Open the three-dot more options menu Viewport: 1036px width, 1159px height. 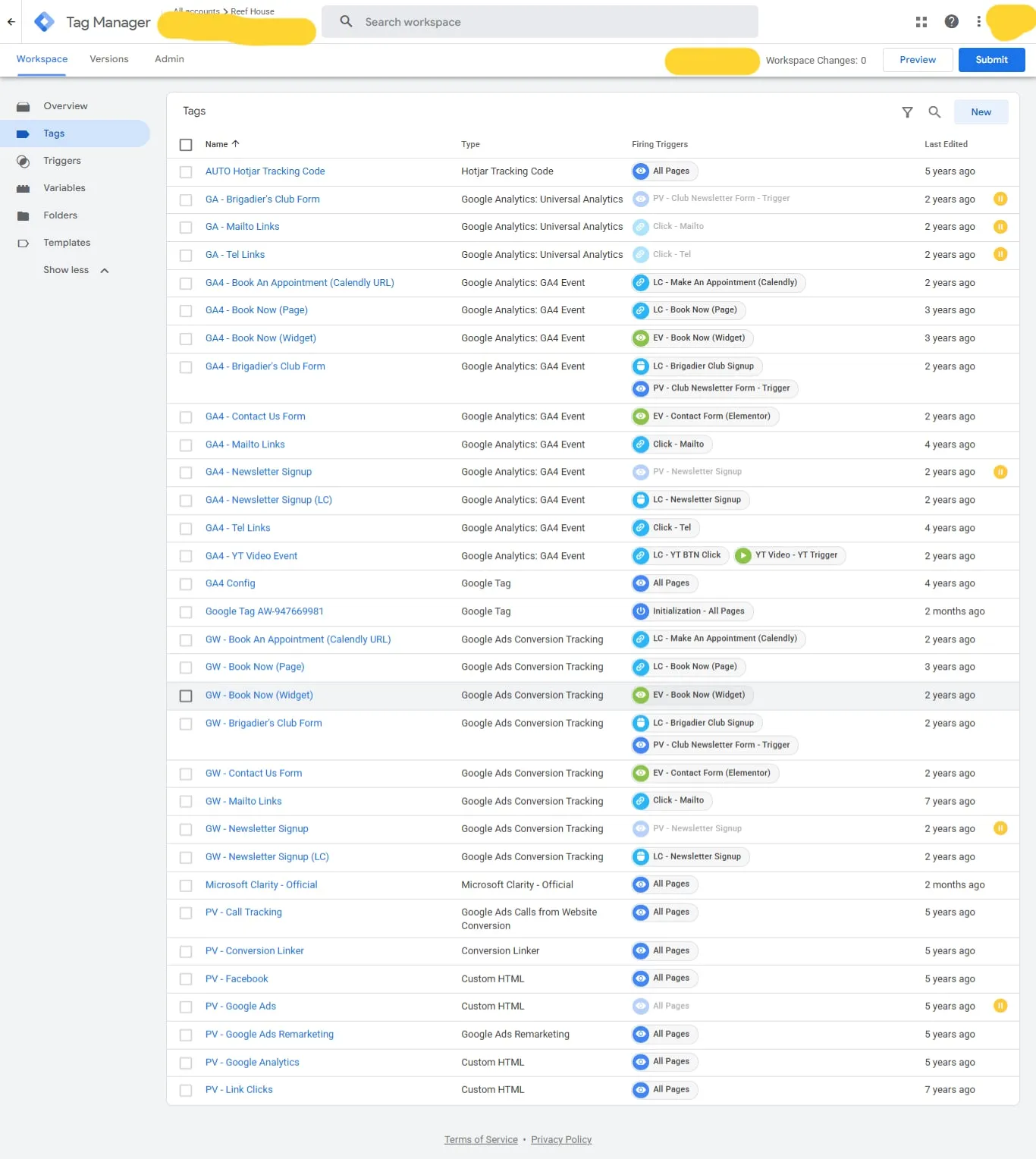[978, 22]
